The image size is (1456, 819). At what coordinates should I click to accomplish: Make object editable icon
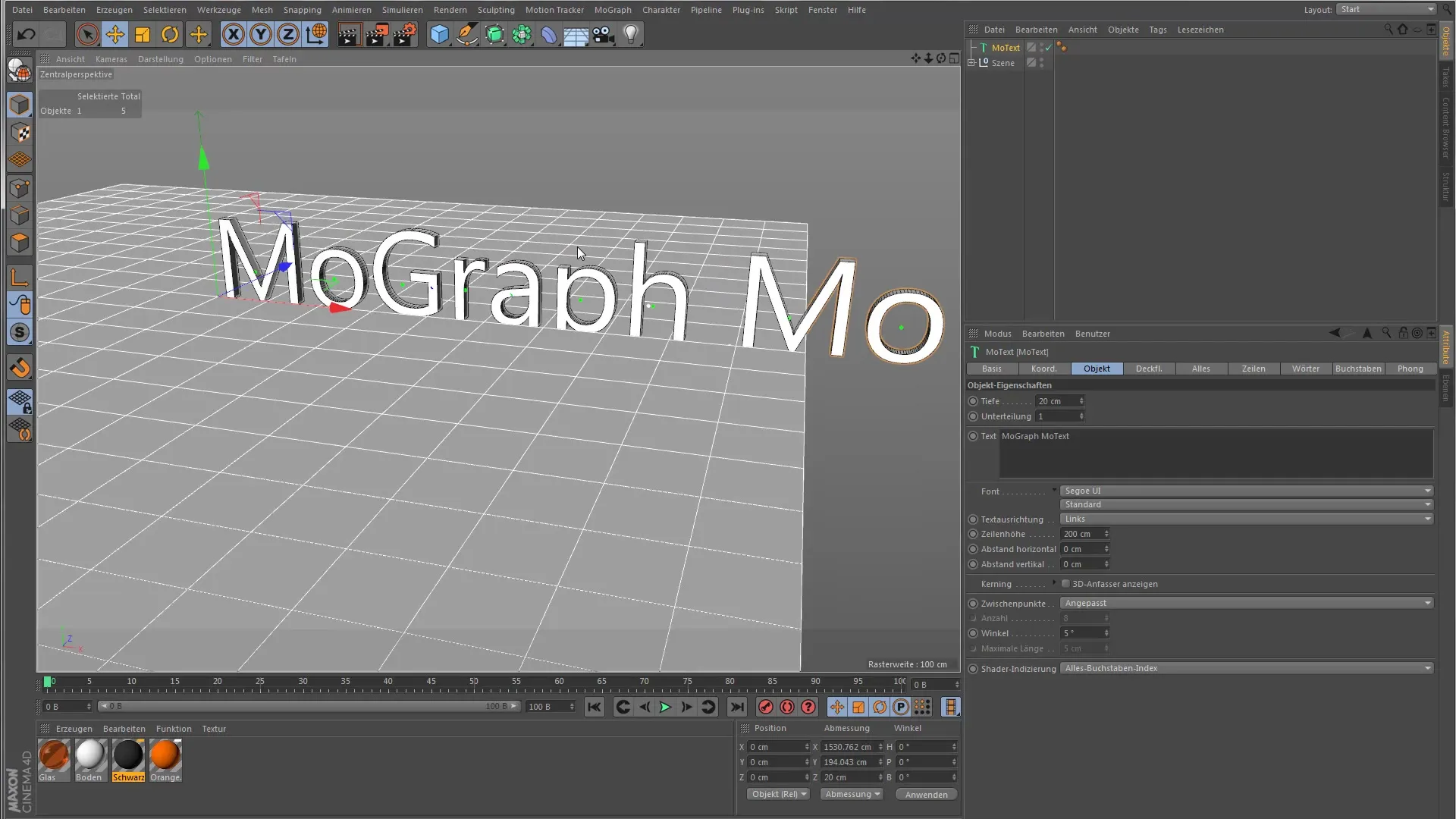click(x=20, y=71)
